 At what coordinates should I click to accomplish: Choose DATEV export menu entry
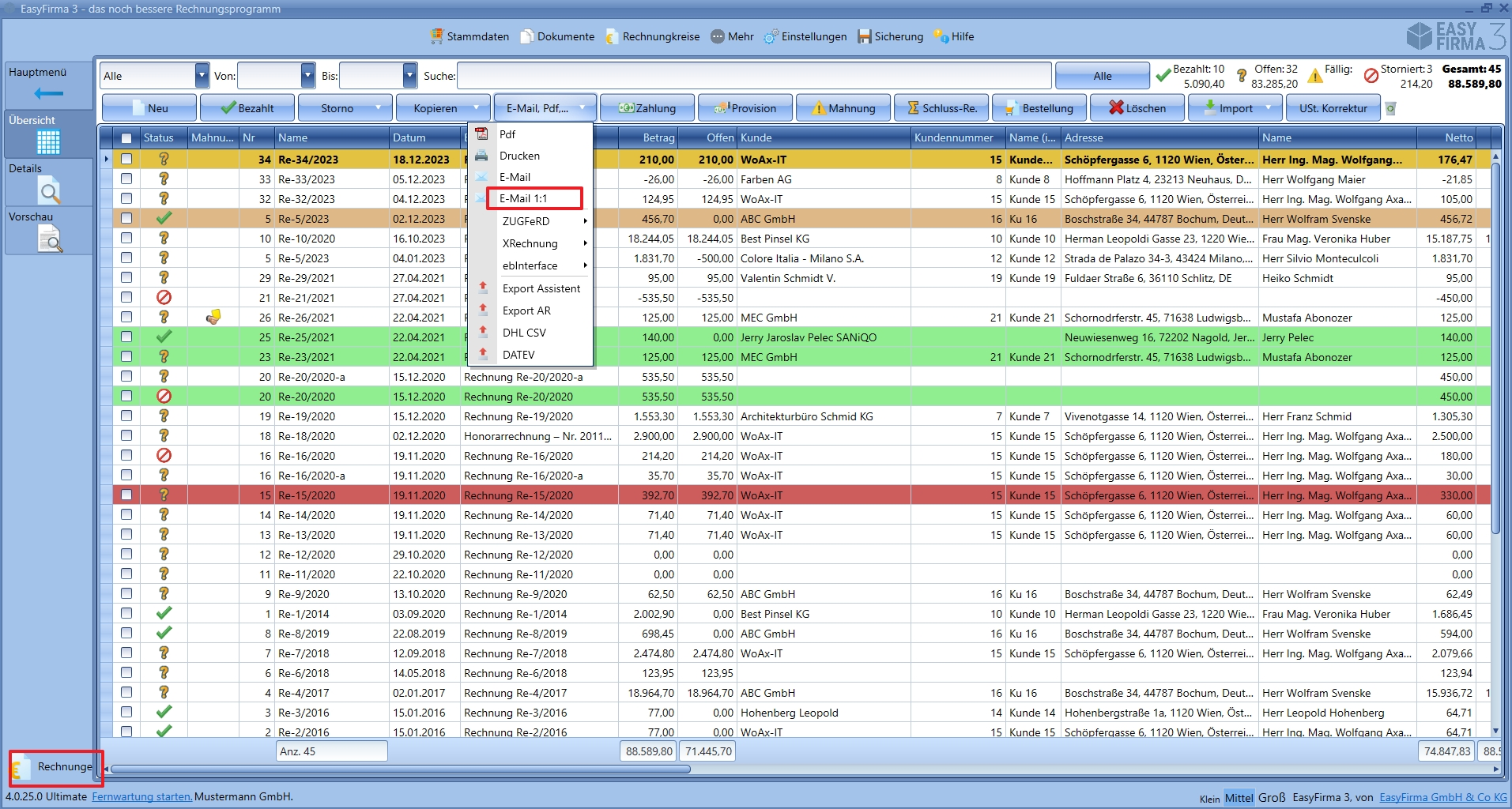pos(530,355)
